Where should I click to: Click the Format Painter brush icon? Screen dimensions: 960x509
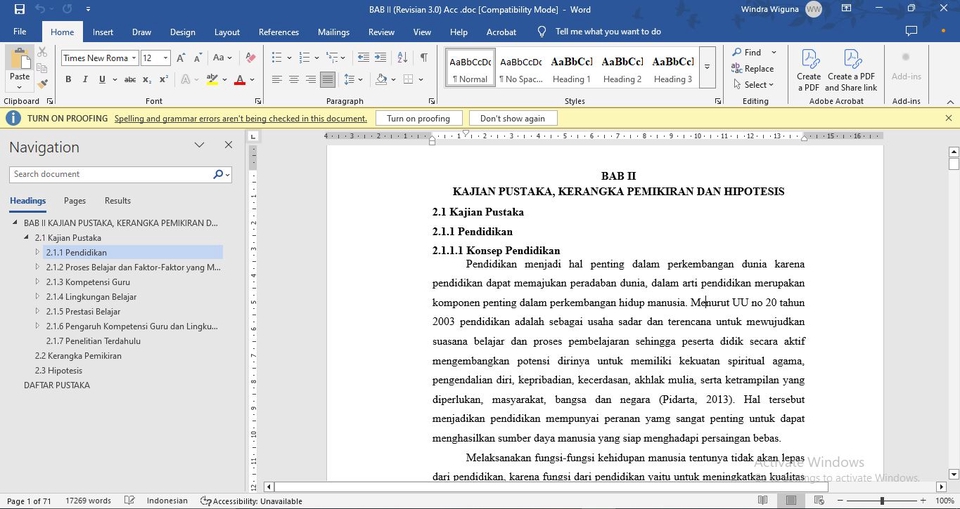tap(42, 83)
